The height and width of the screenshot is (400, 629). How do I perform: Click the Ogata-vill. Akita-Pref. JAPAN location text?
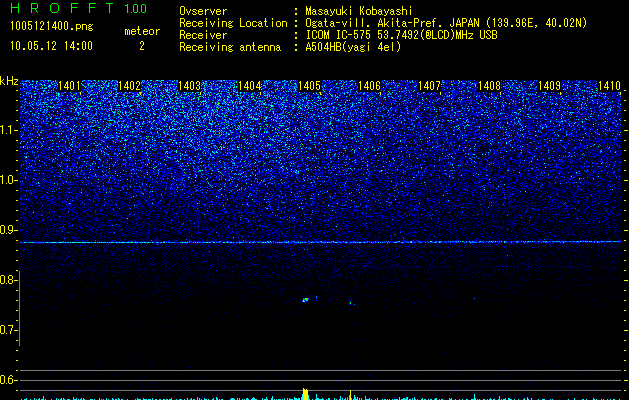click(446, 23)
